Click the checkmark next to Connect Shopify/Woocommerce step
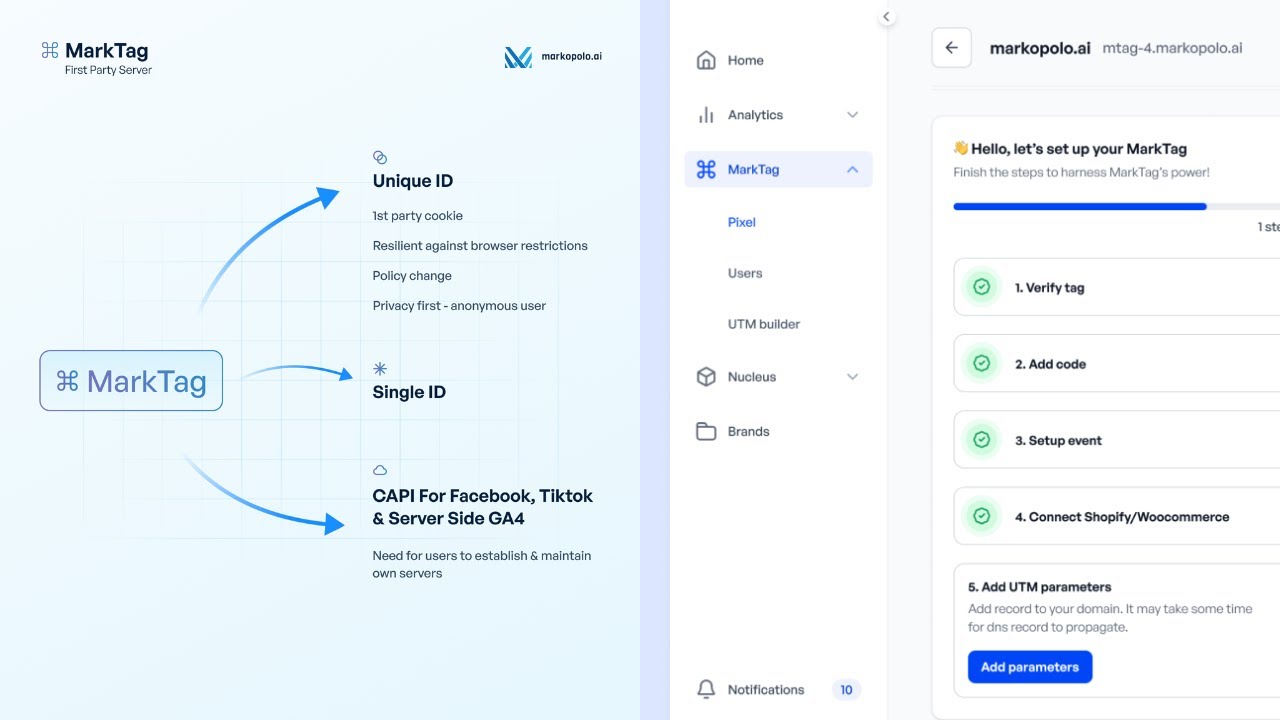The height and width of the screenshot is (720, 1280). (x=981, y=516)
